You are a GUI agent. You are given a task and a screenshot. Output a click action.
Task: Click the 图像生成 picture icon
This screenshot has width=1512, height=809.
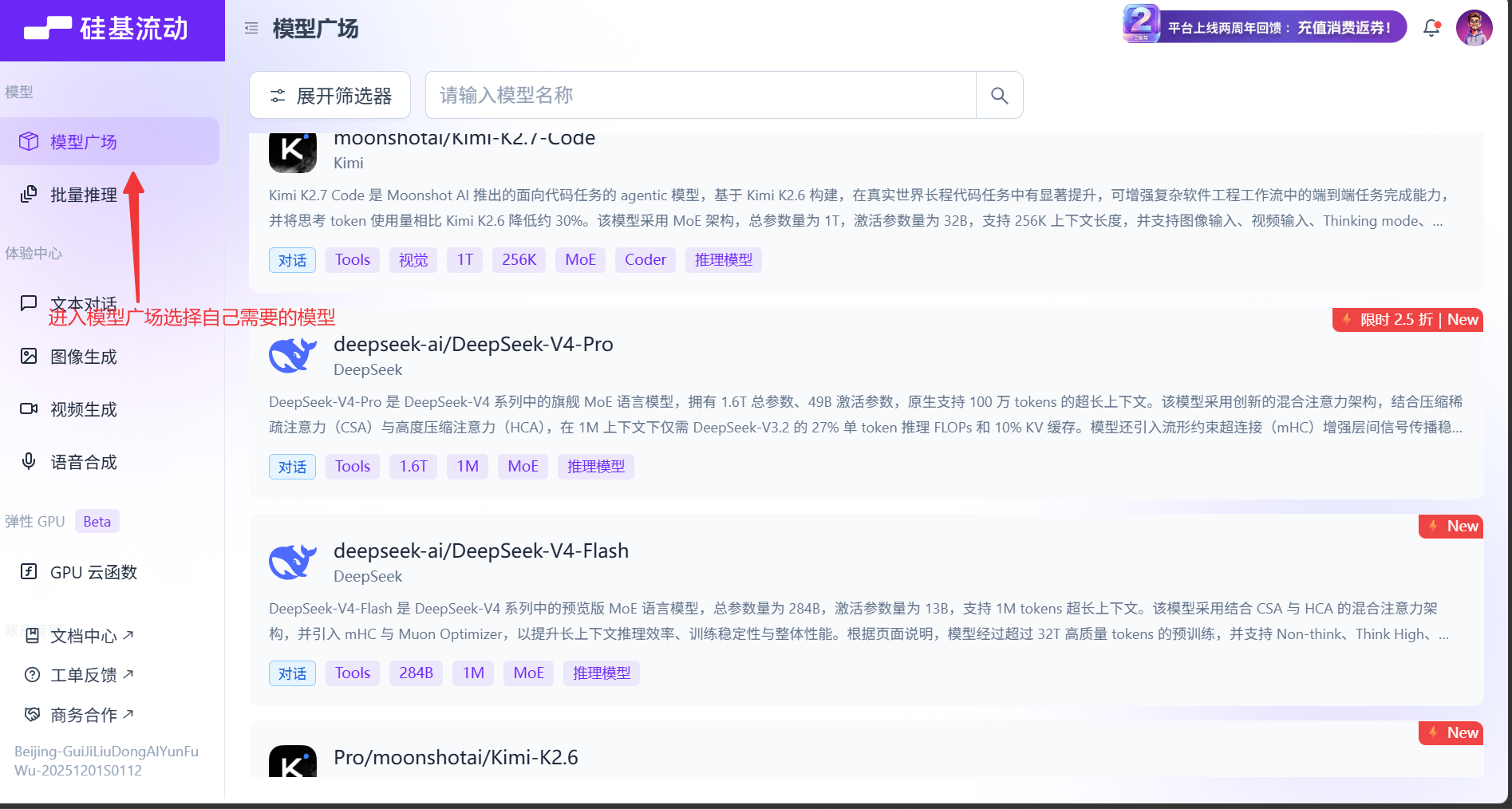pos(29,356)
